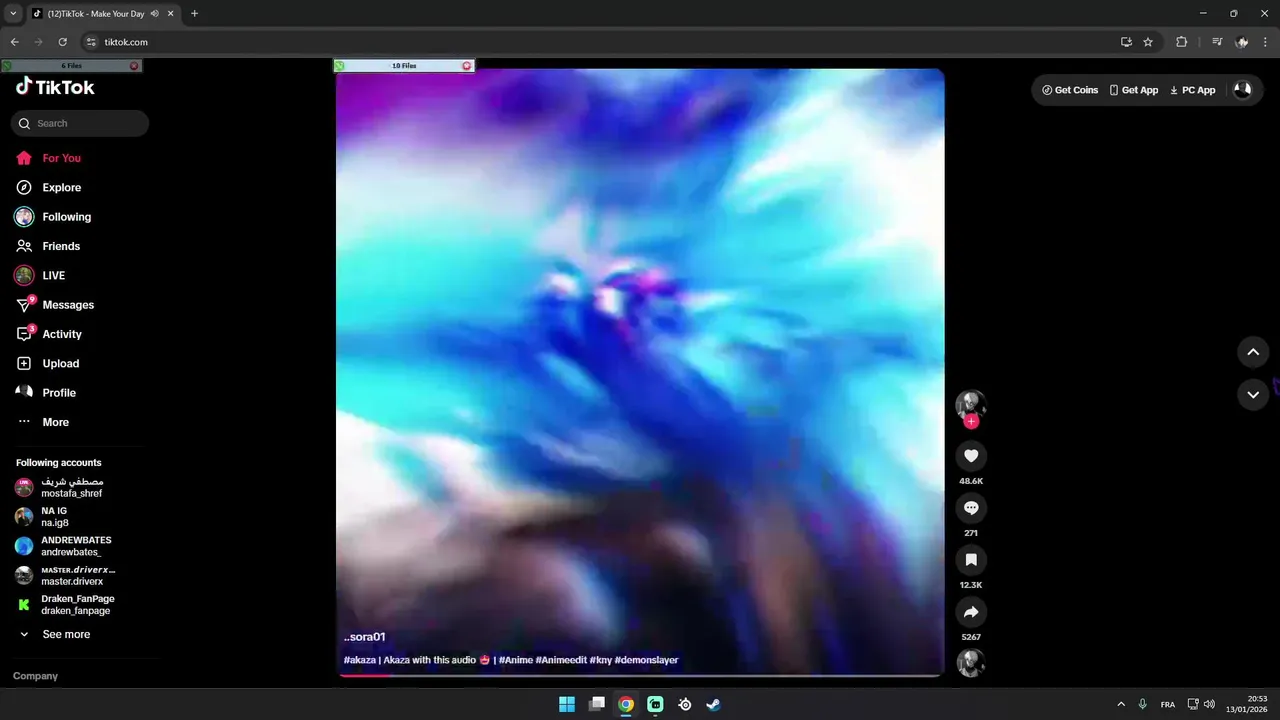
Task: Go to next video with down arrow
Action: point(1253,395)
